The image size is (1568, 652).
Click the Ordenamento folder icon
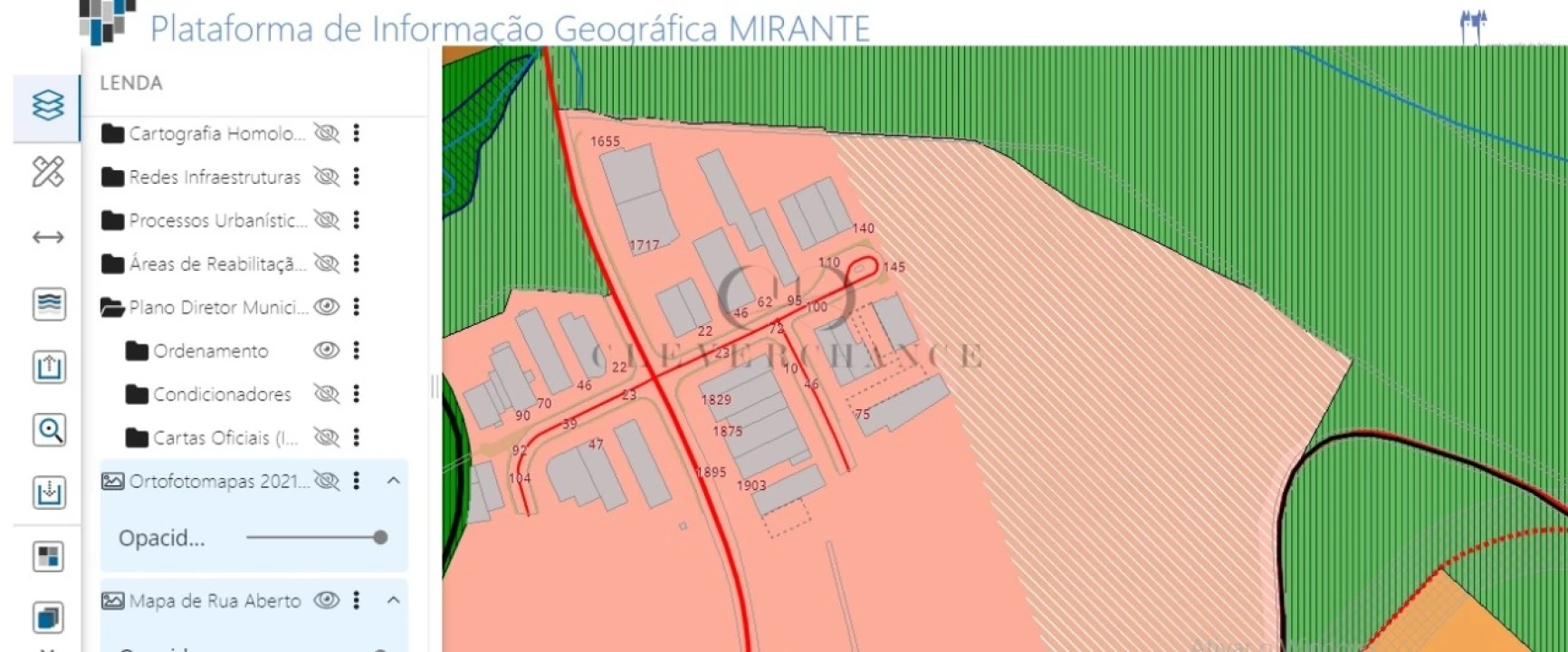137,350
